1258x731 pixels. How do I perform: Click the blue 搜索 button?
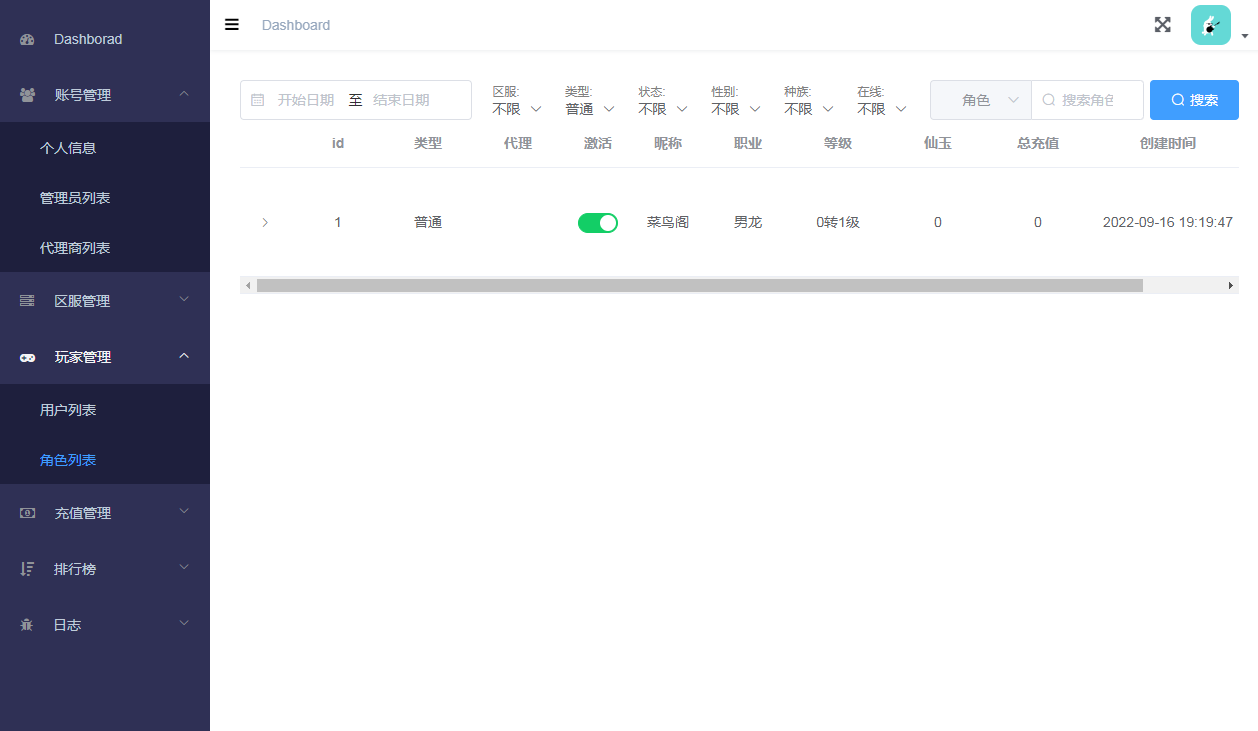(x=1194, y=100)
